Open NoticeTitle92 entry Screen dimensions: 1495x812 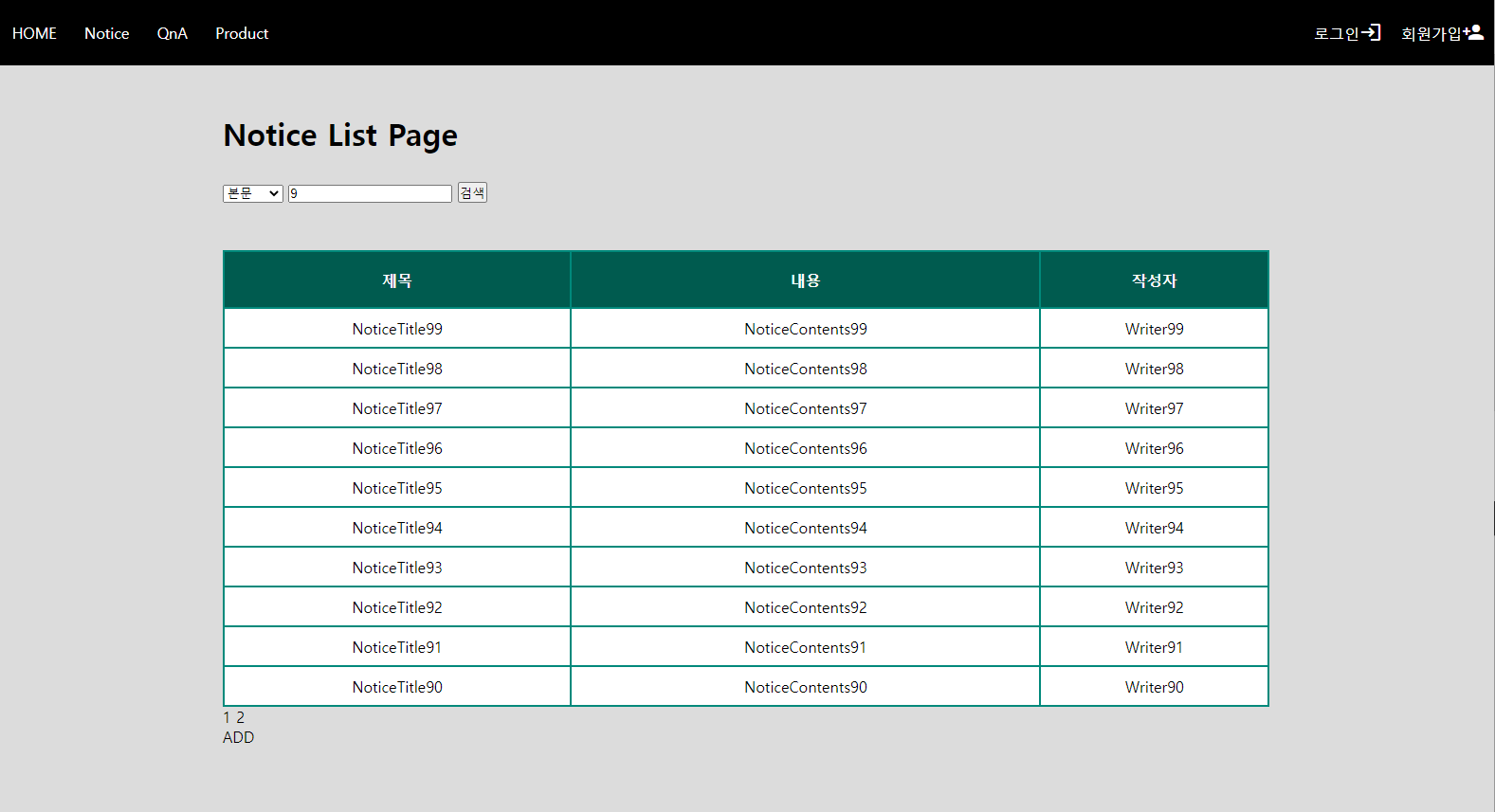point(397,607)
